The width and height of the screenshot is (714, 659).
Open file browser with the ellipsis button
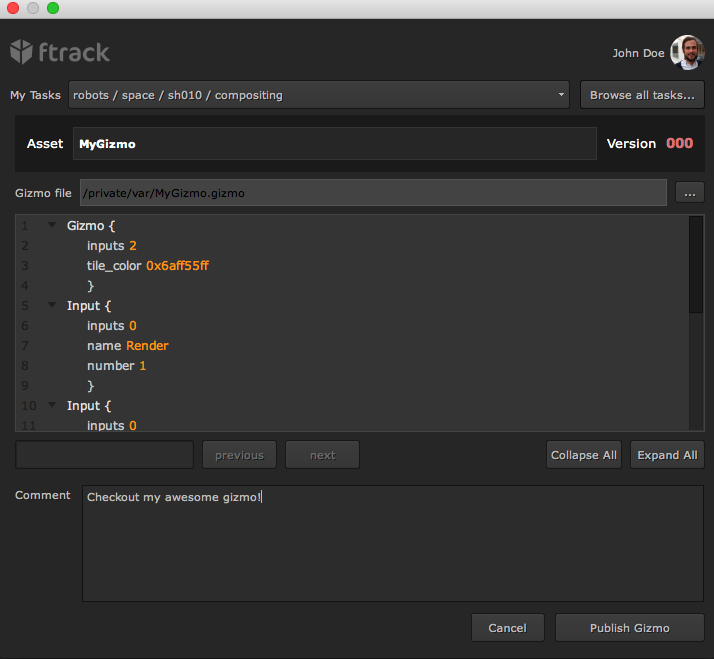coord(690,193)
